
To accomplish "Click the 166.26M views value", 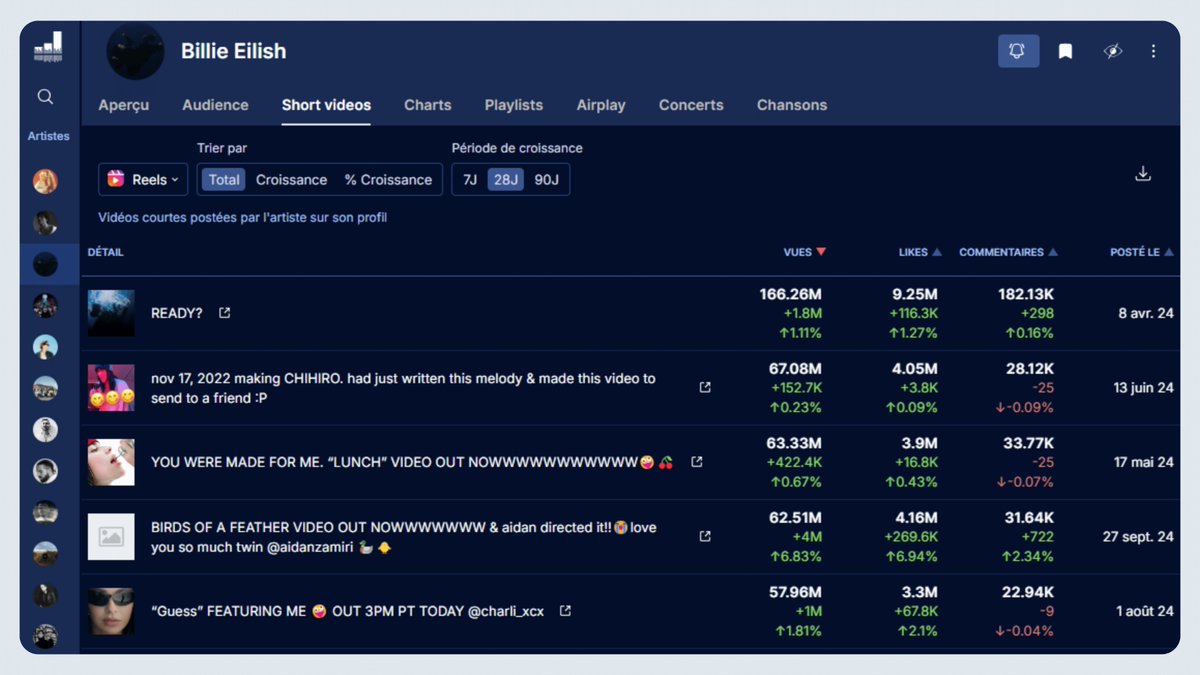I will 790,294.
